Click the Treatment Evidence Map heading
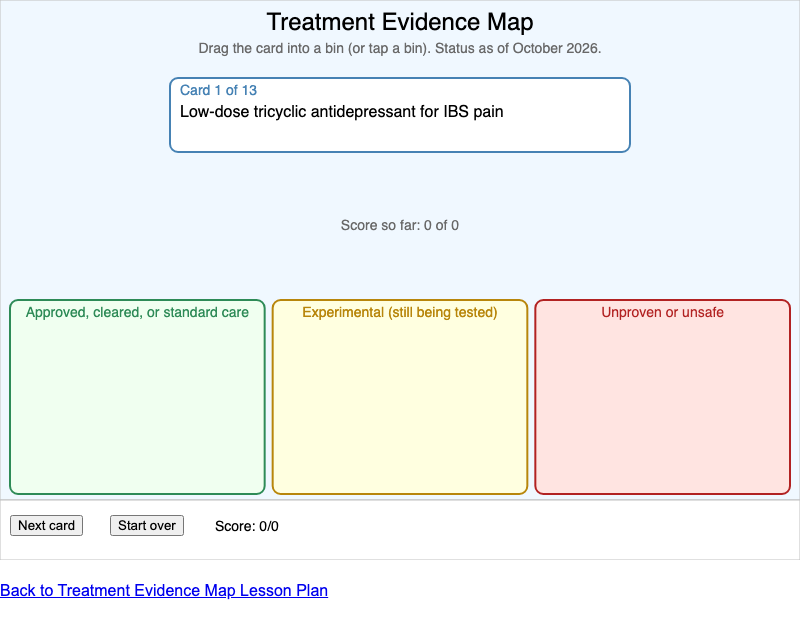The width and height of the screenshot is (800, 620). point(400,22)
